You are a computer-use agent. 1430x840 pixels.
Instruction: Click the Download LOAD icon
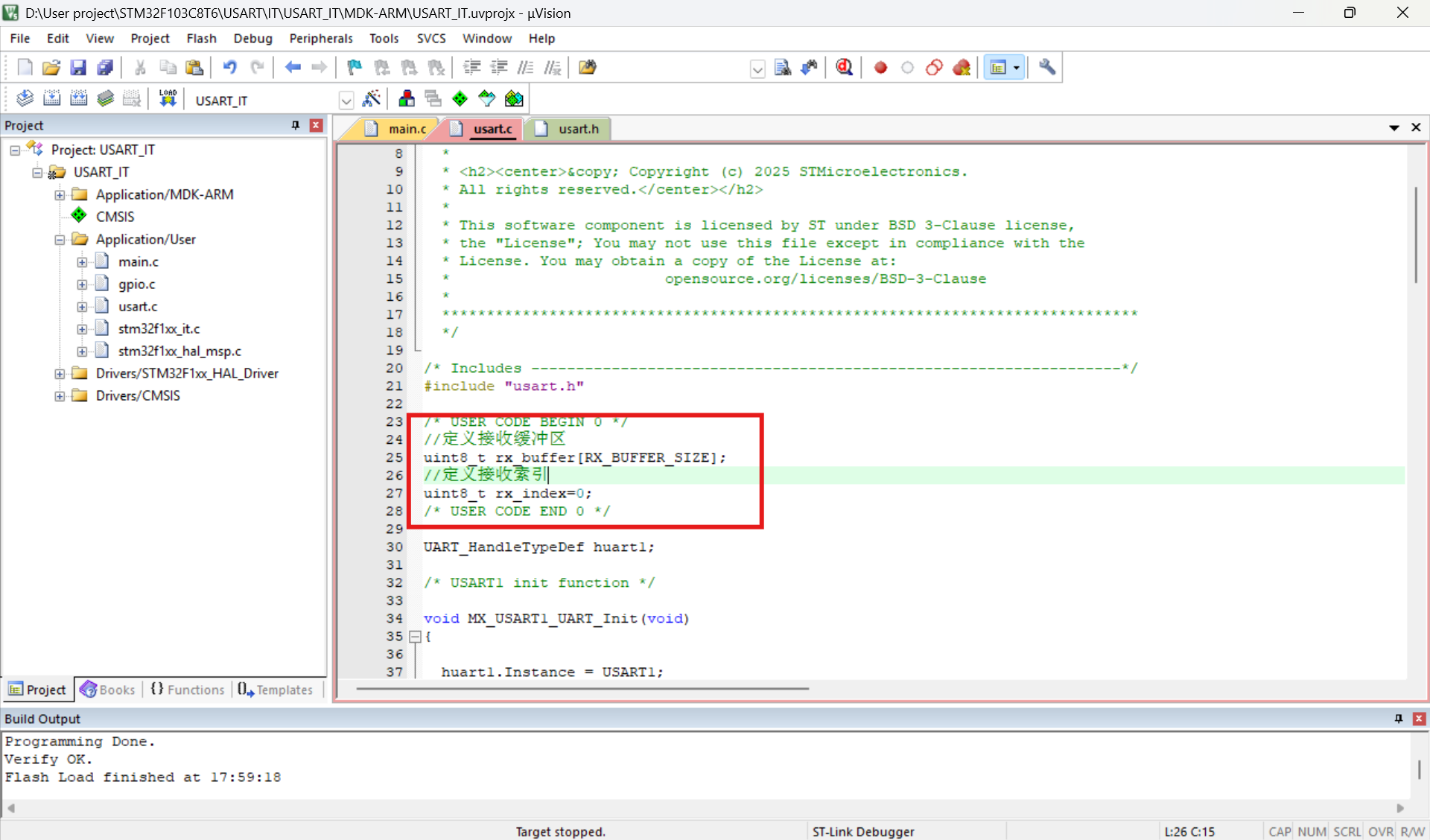click(168, 98)
